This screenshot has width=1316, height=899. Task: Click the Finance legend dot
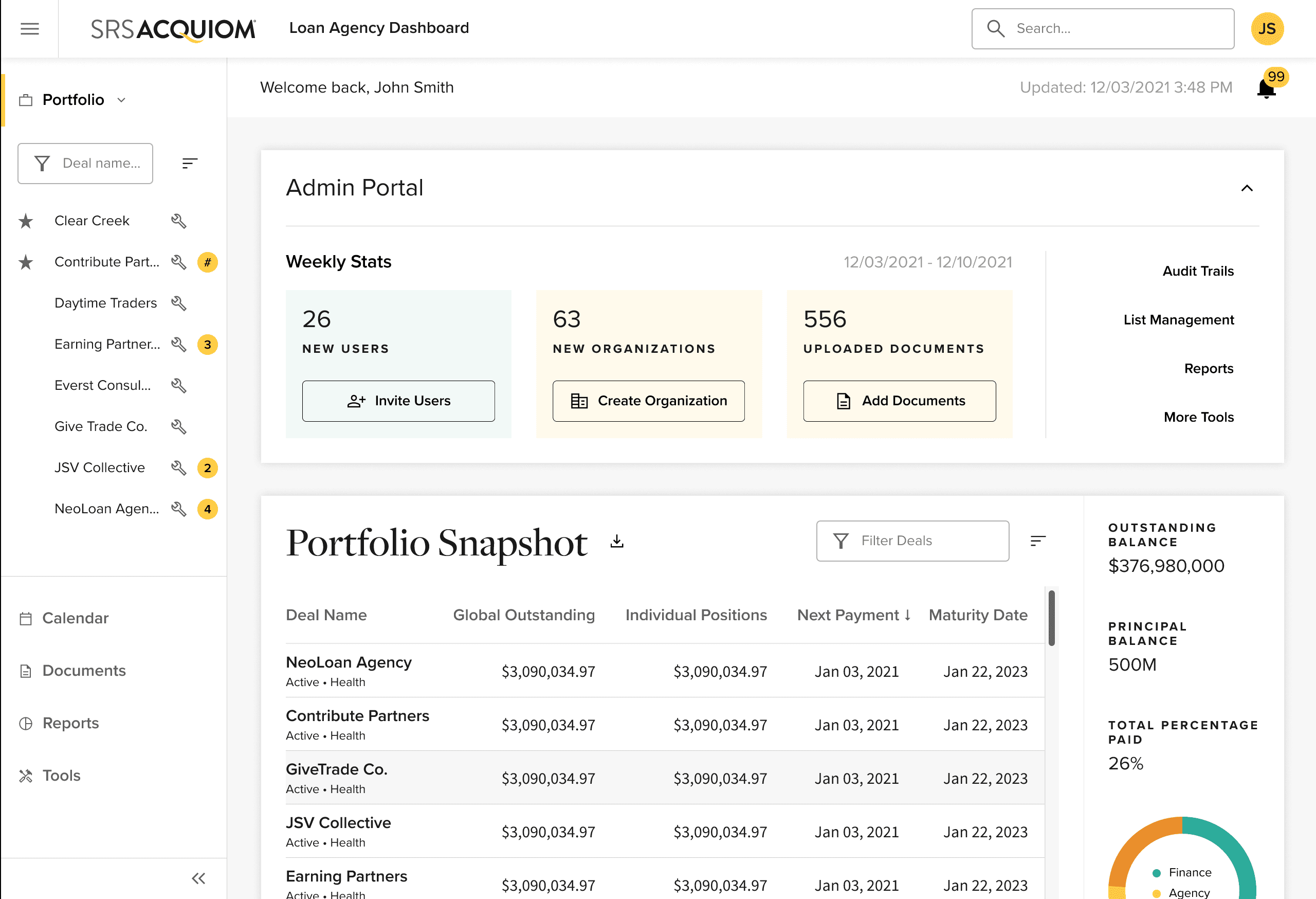[1157, 873]
